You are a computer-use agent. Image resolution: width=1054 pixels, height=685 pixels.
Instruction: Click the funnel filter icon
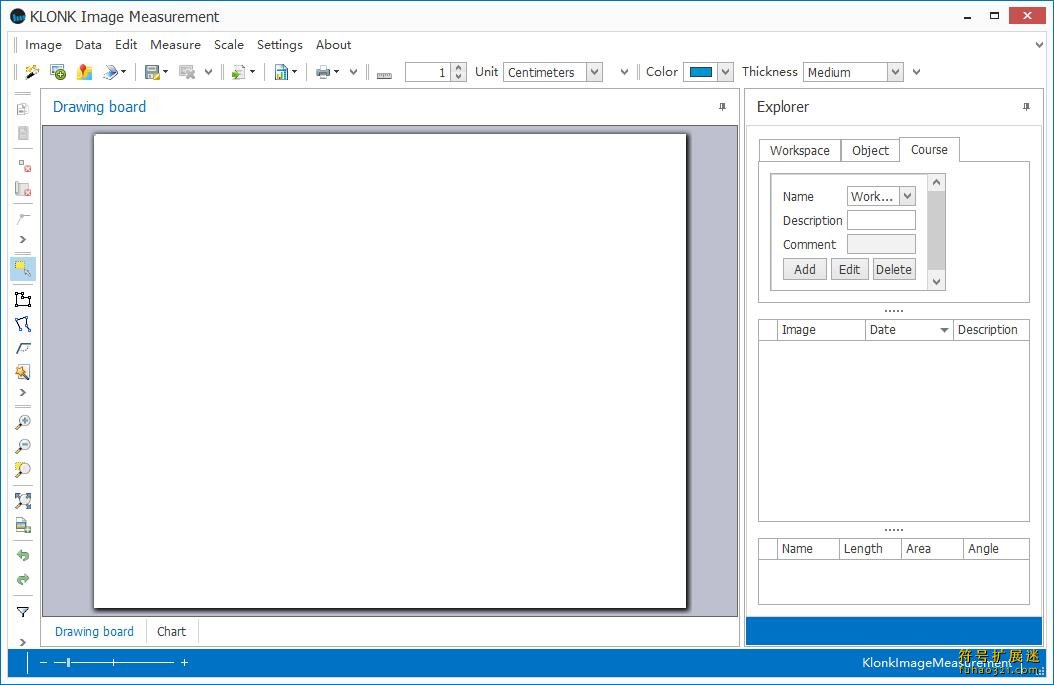pyautogui.click(x=23, y=611)
